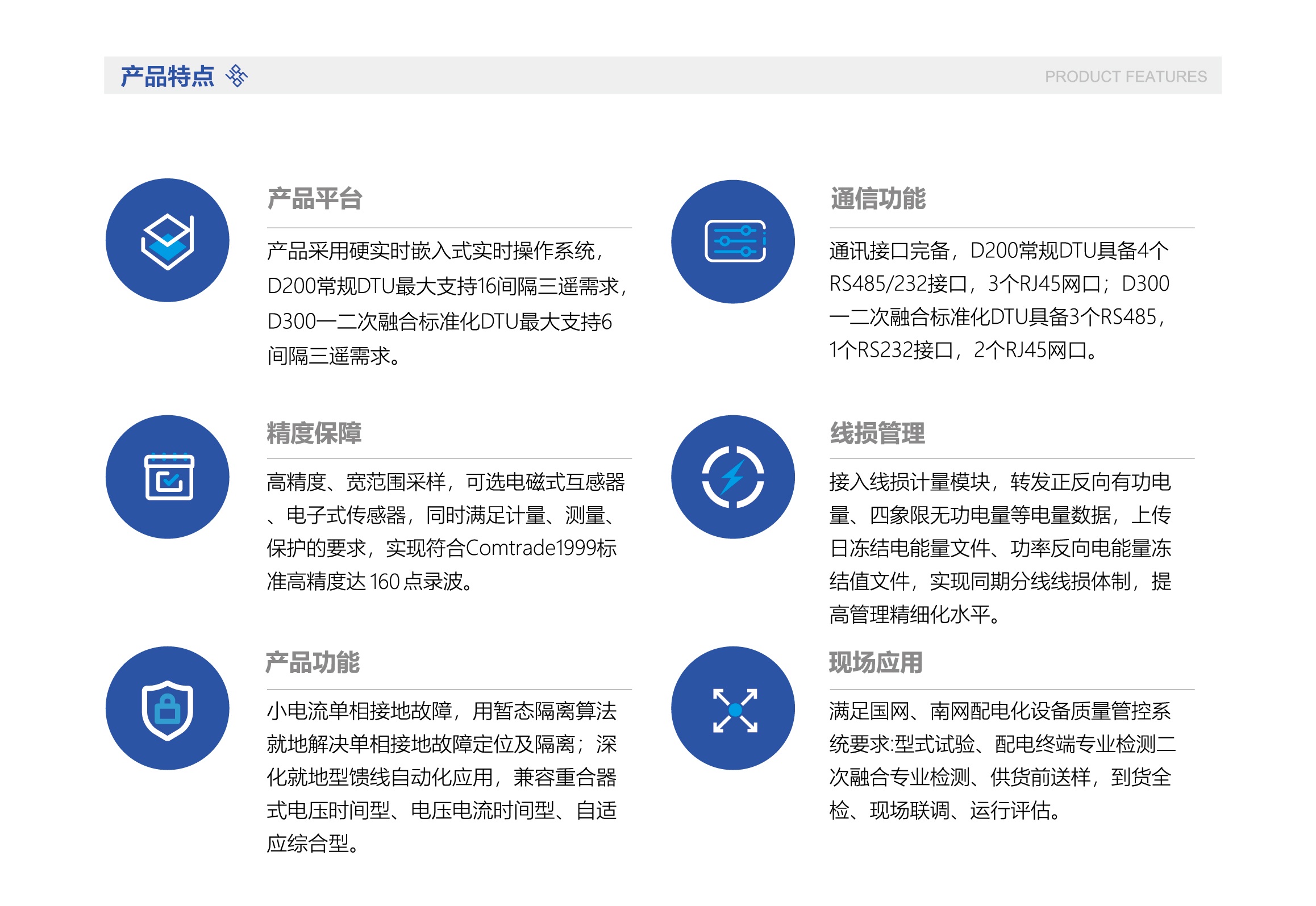Screen dimensions: 1316x906
Task: Select the 线损管理 heading
Action: coord(877,433)
